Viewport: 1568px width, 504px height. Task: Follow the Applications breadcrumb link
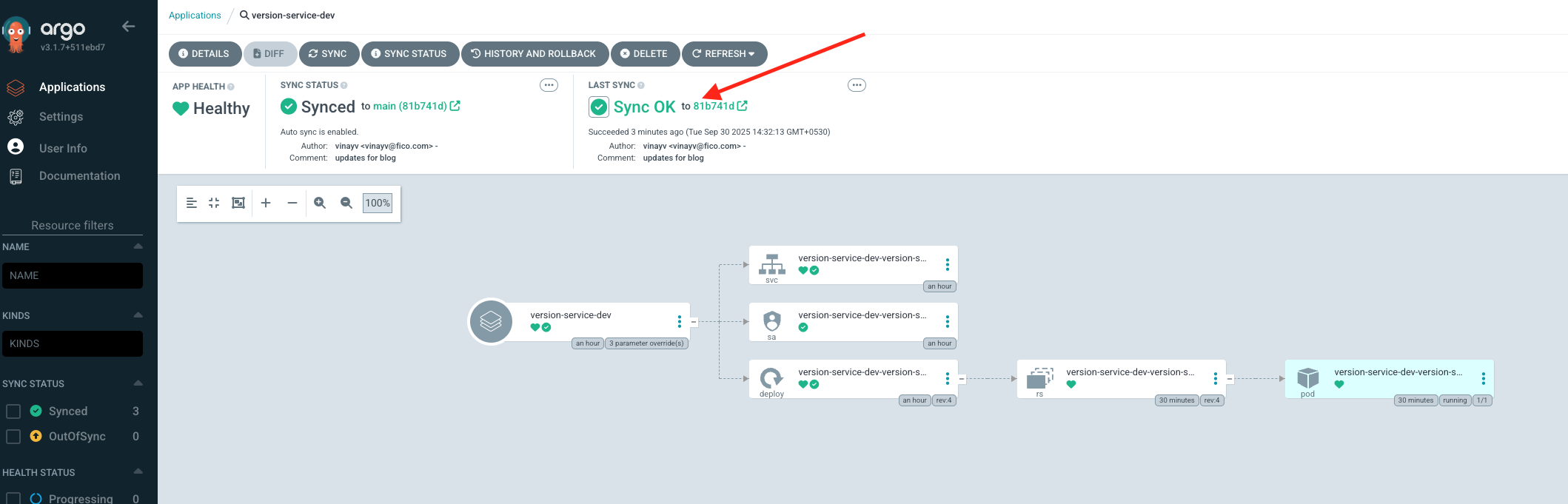coord(195,16)
